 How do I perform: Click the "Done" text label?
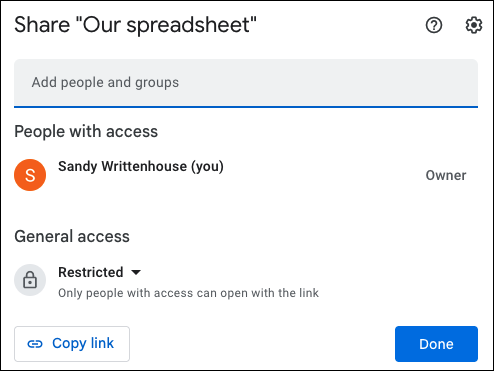click(x=436, y=344)
